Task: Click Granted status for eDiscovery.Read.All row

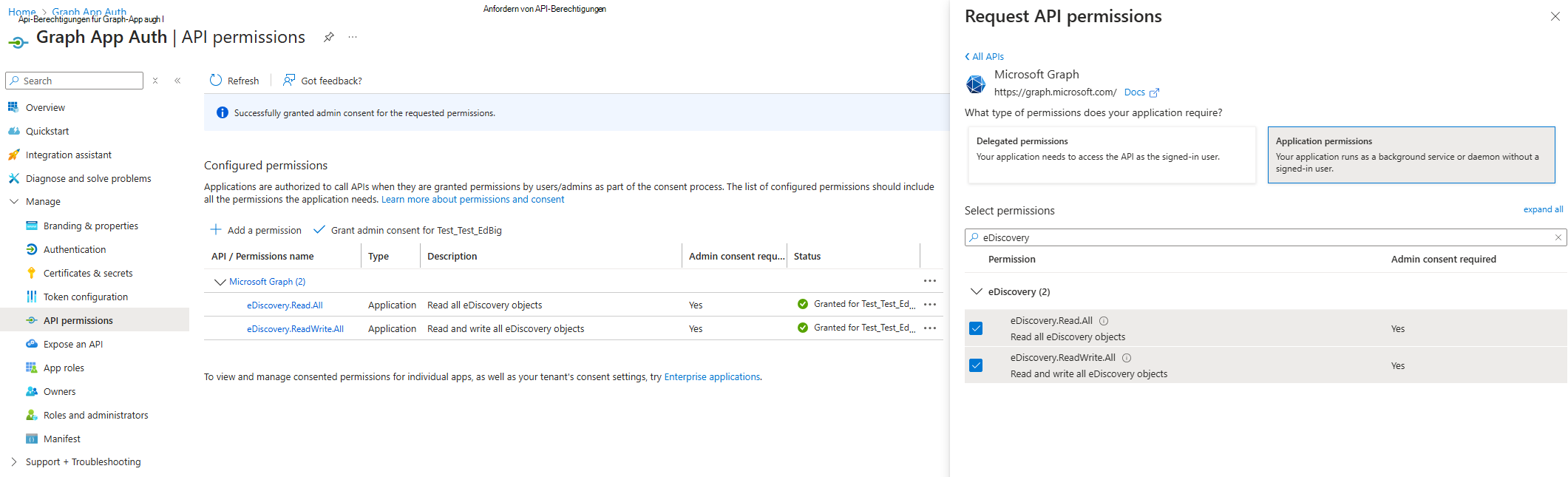Action: (x=857, y=304)
